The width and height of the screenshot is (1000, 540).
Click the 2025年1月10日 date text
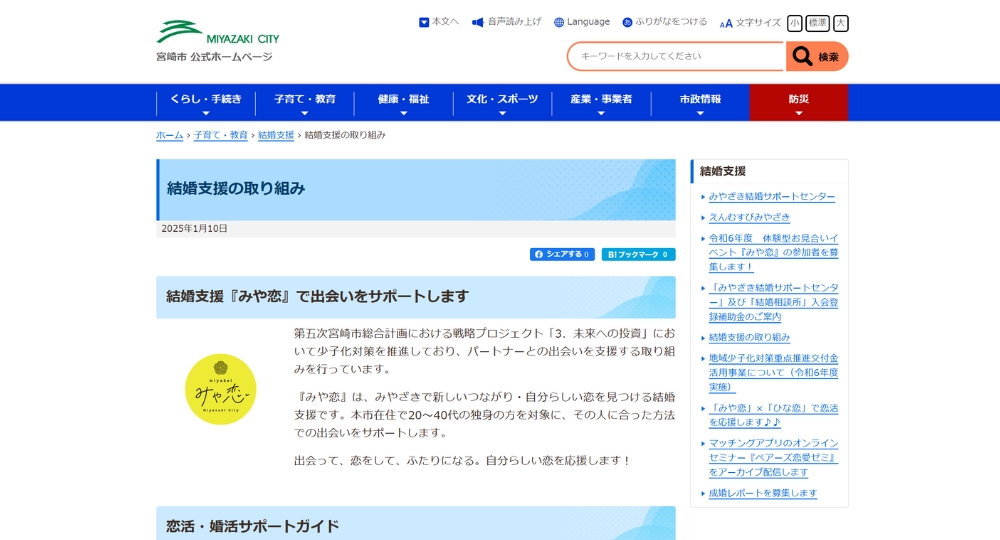195,229
